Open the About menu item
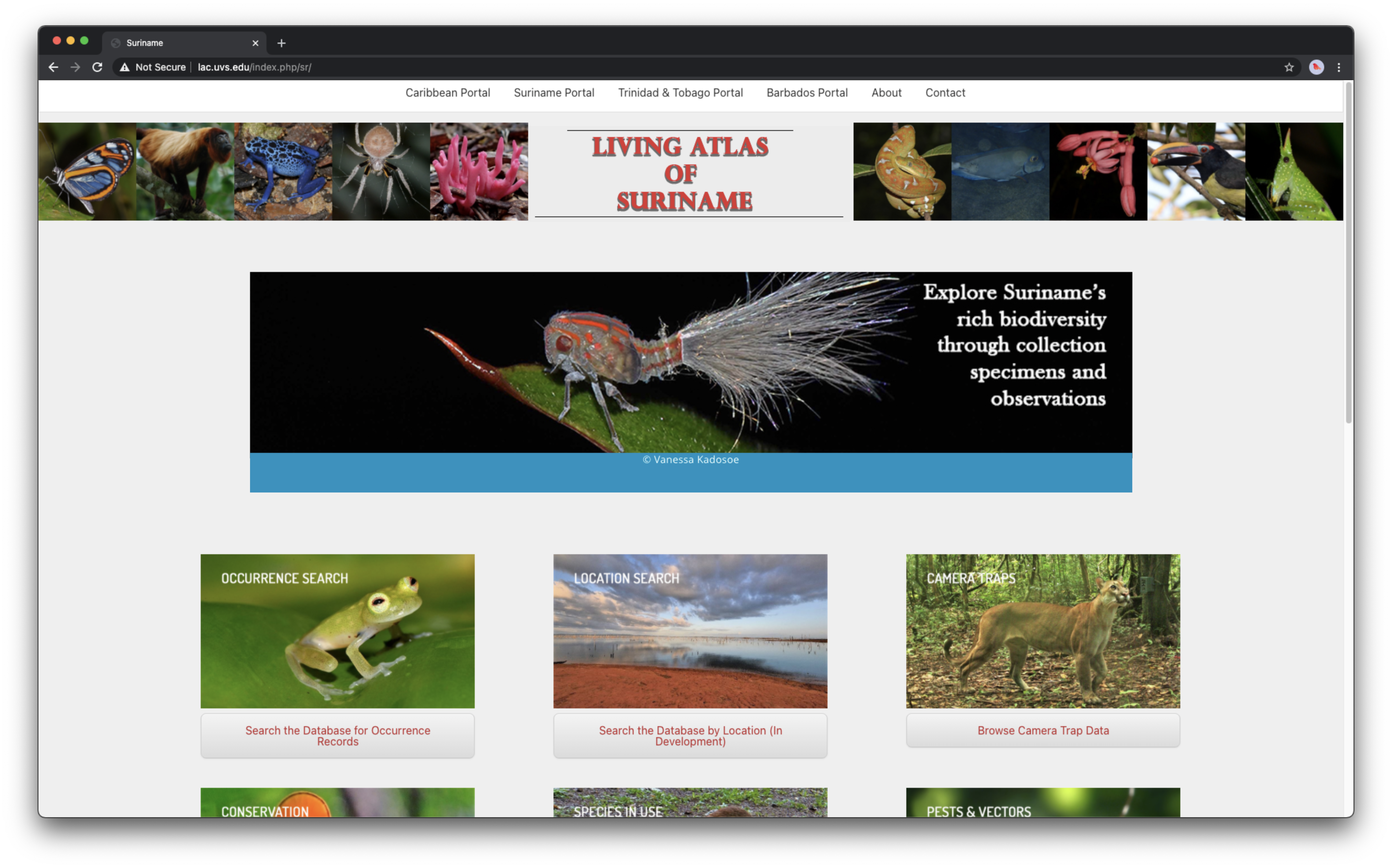This screenshot has width=1392, height=868. pyautogui.click(x=886, y=92)
